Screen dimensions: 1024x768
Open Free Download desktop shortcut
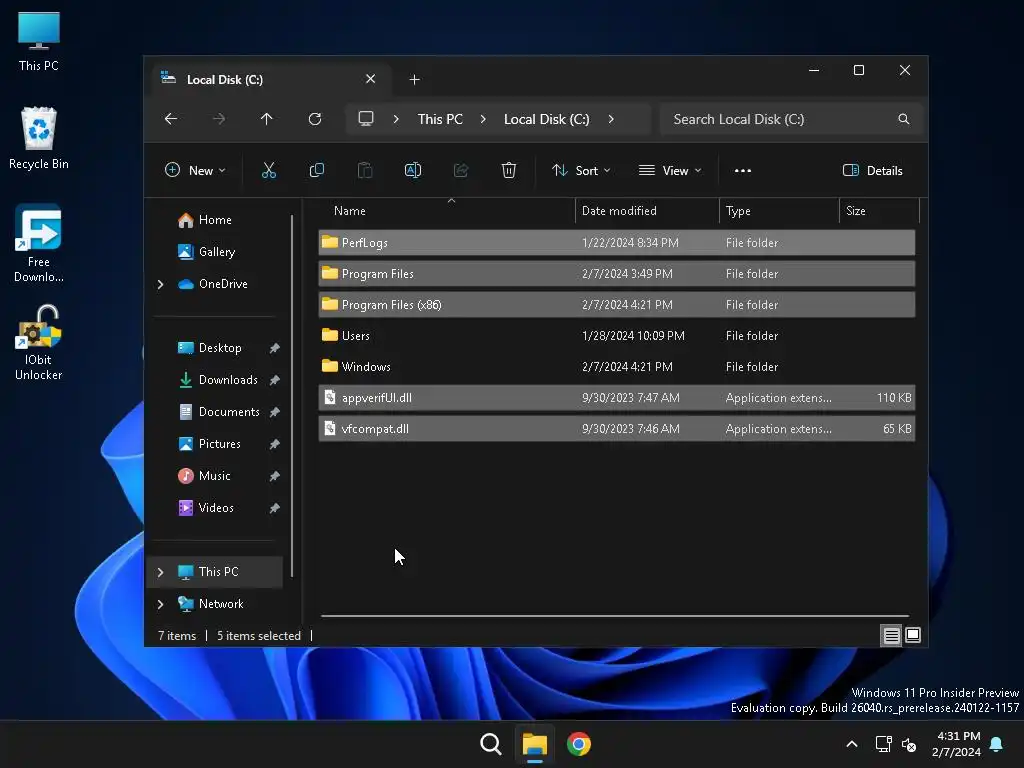pos(39,244)
